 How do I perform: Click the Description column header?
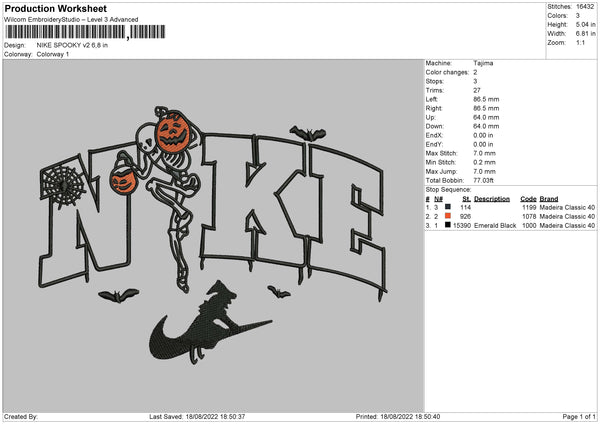point(492,199)
